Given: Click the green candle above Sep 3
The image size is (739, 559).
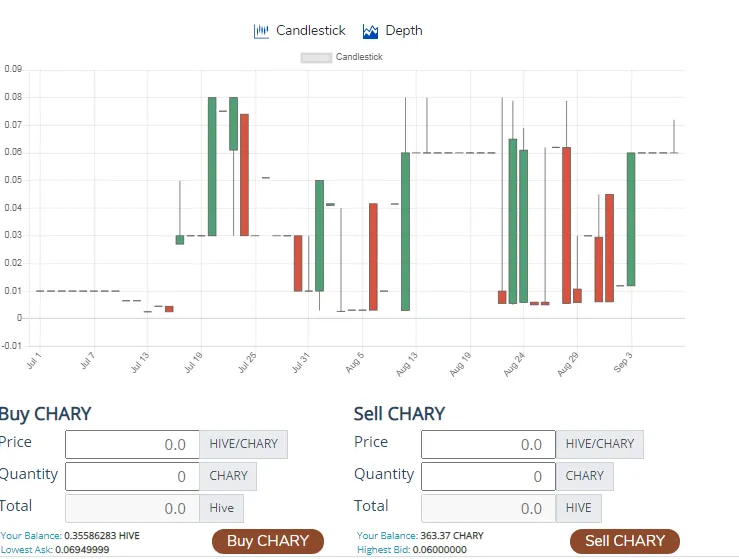Looking at the screenshot, I should click(x=631, y=219).
